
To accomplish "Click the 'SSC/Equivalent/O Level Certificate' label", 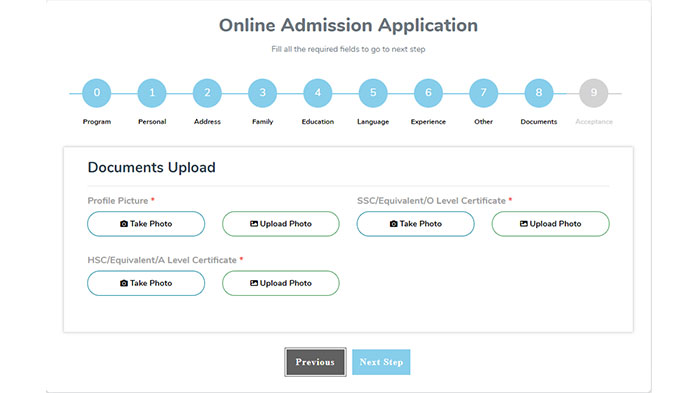I will (x=431, y=201).
